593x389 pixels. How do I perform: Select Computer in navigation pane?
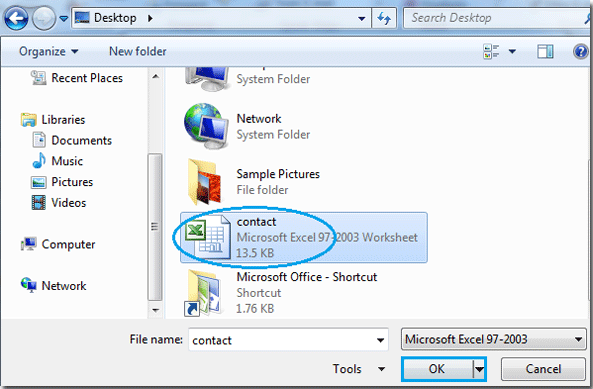click(68, 244)
